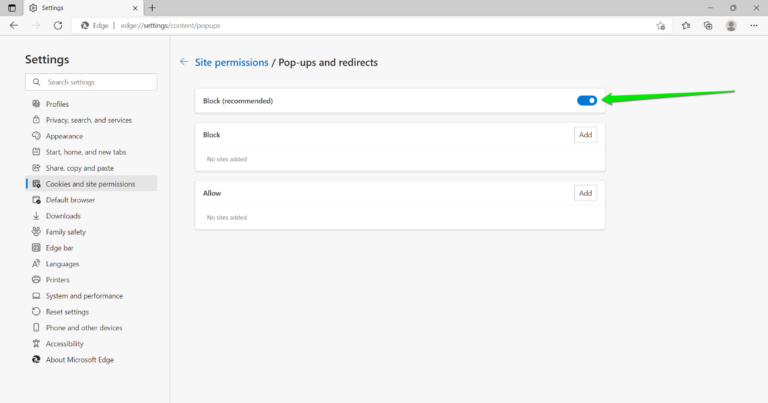Open About Microsoft Edge page

[79, 360]
